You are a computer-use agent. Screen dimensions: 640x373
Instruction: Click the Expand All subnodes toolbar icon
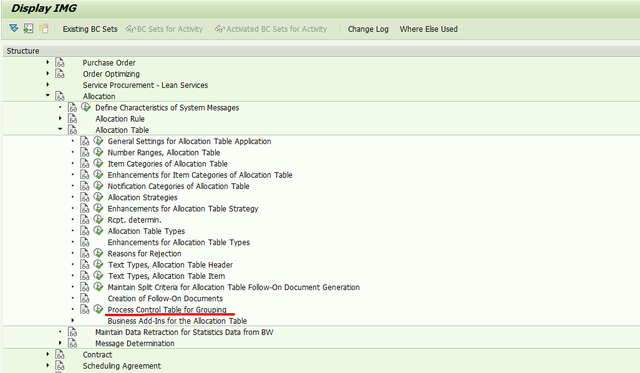click(x=13, y=28)
